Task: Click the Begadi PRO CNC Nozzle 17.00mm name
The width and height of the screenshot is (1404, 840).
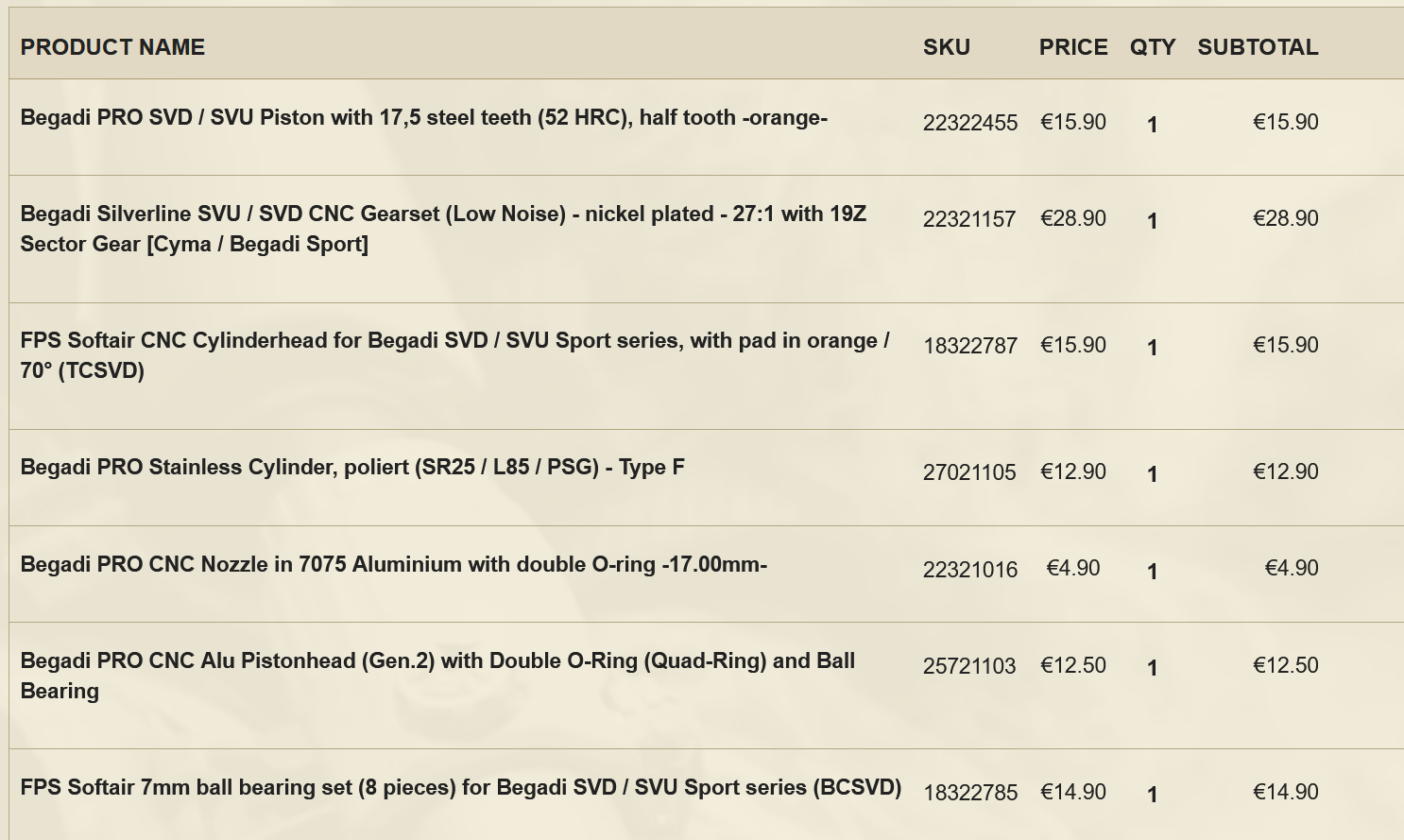Action: (393, 565)
